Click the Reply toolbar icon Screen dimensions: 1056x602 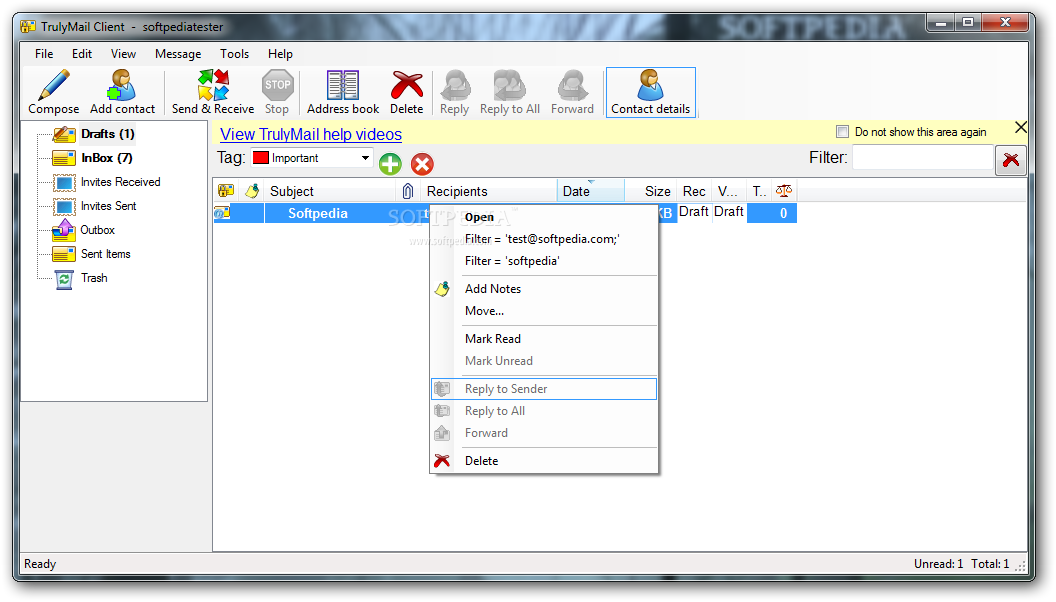455,85
